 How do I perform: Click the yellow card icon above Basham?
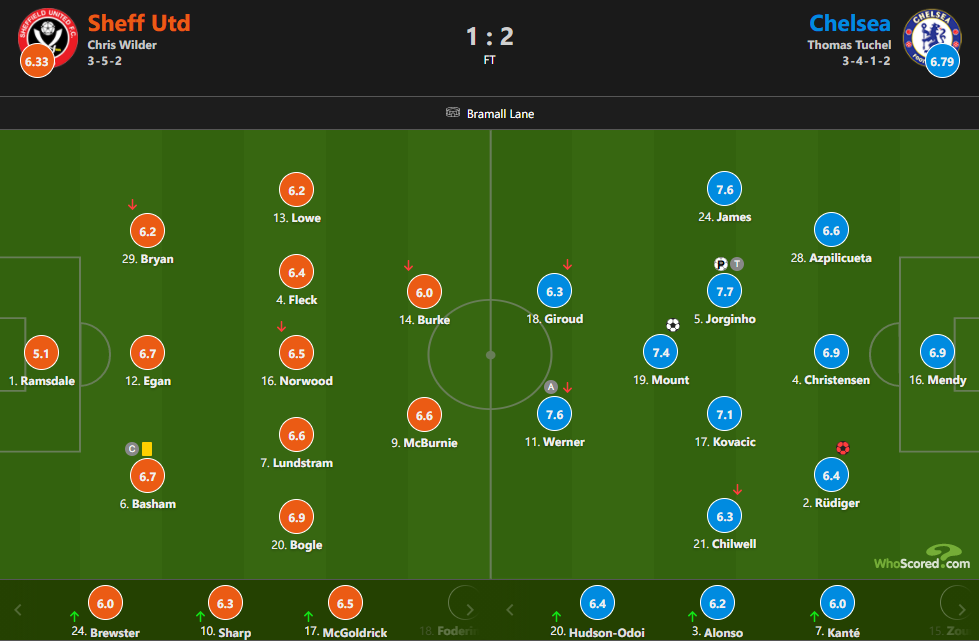[147, 449]
